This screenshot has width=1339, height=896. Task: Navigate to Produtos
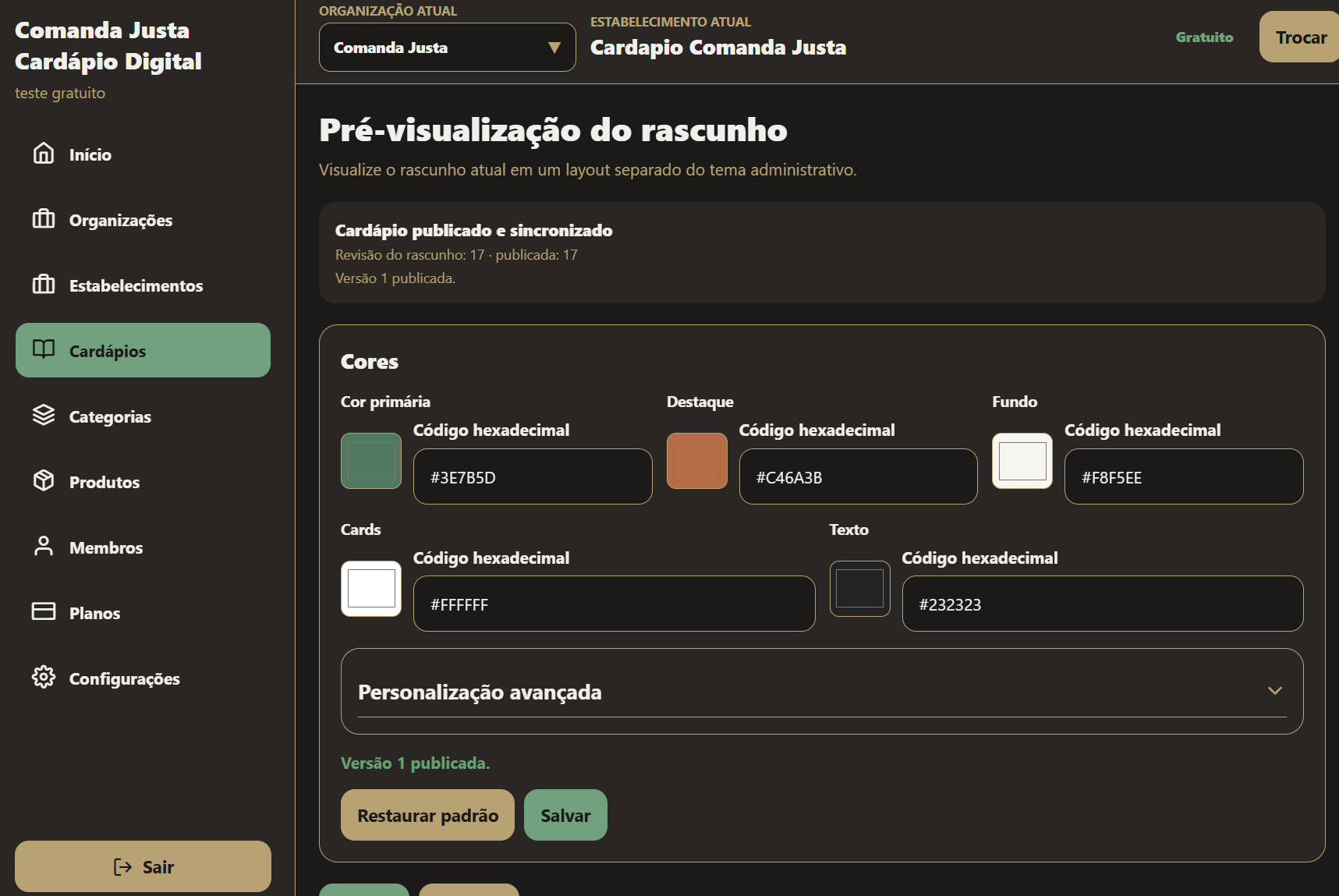pyautogui.click(x=143, y=482)
